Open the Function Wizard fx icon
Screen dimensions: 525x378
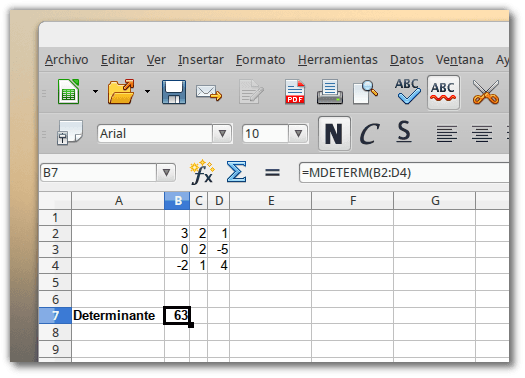coord(202,172)
